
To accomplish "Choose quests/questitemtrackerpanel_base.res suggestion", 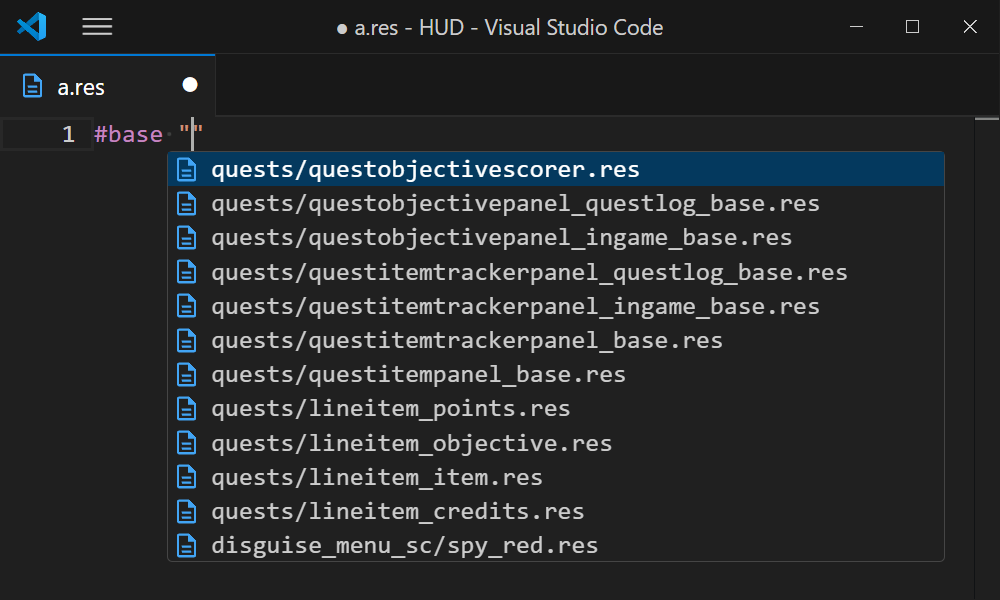I will coord(555,340).
